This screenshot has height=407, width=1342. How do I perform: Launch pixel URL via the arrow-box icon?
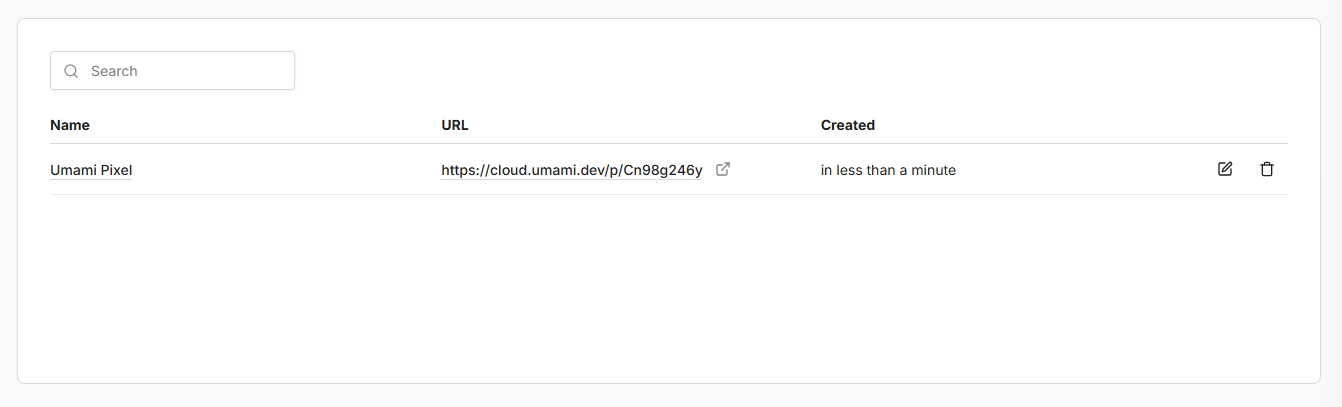pos(723,169)
